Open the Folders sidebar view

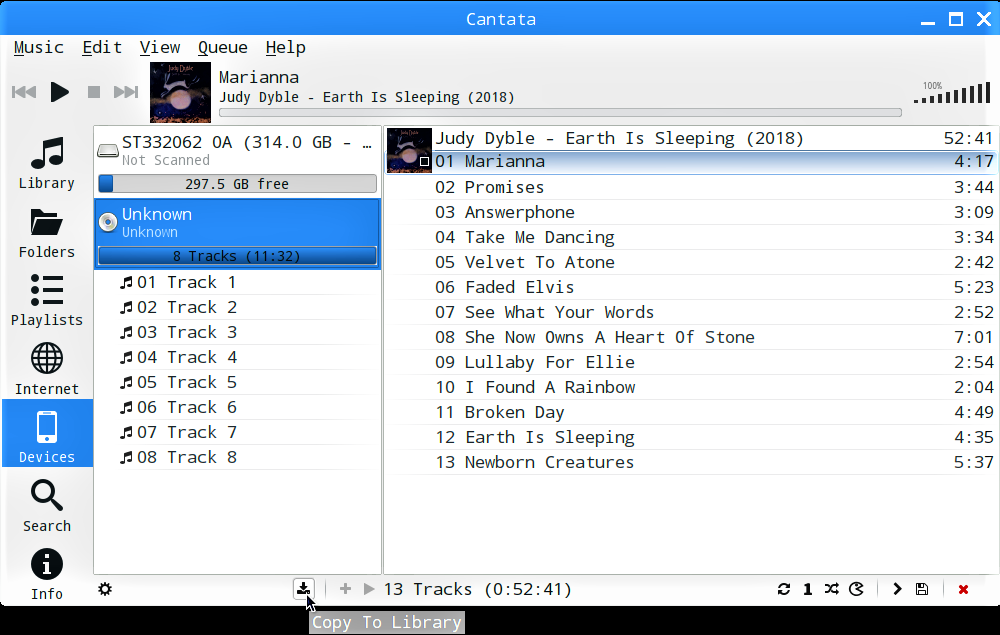[47, 231]
